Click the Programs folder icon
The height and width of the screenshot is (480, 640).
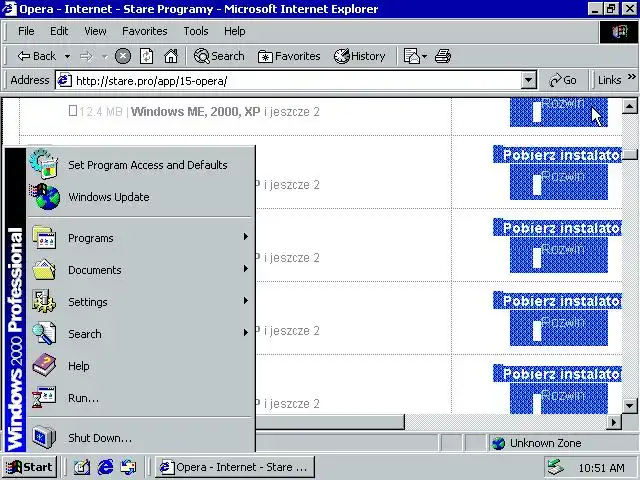click(44, 237)
